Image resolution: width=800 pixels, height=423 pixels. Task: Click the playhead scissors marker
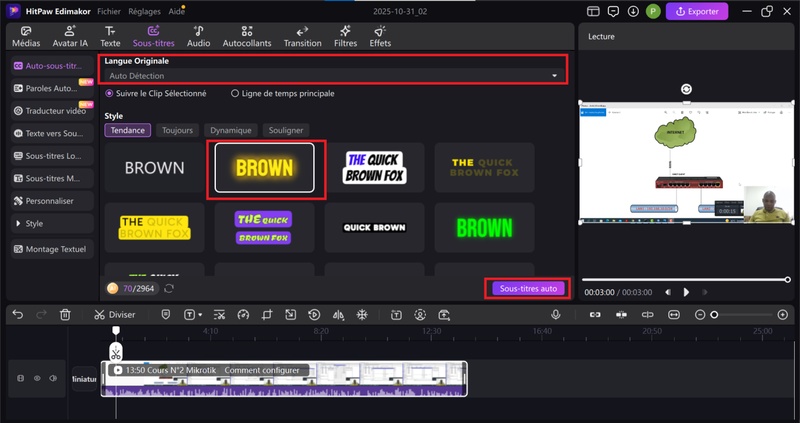click(x=116, y=352)
